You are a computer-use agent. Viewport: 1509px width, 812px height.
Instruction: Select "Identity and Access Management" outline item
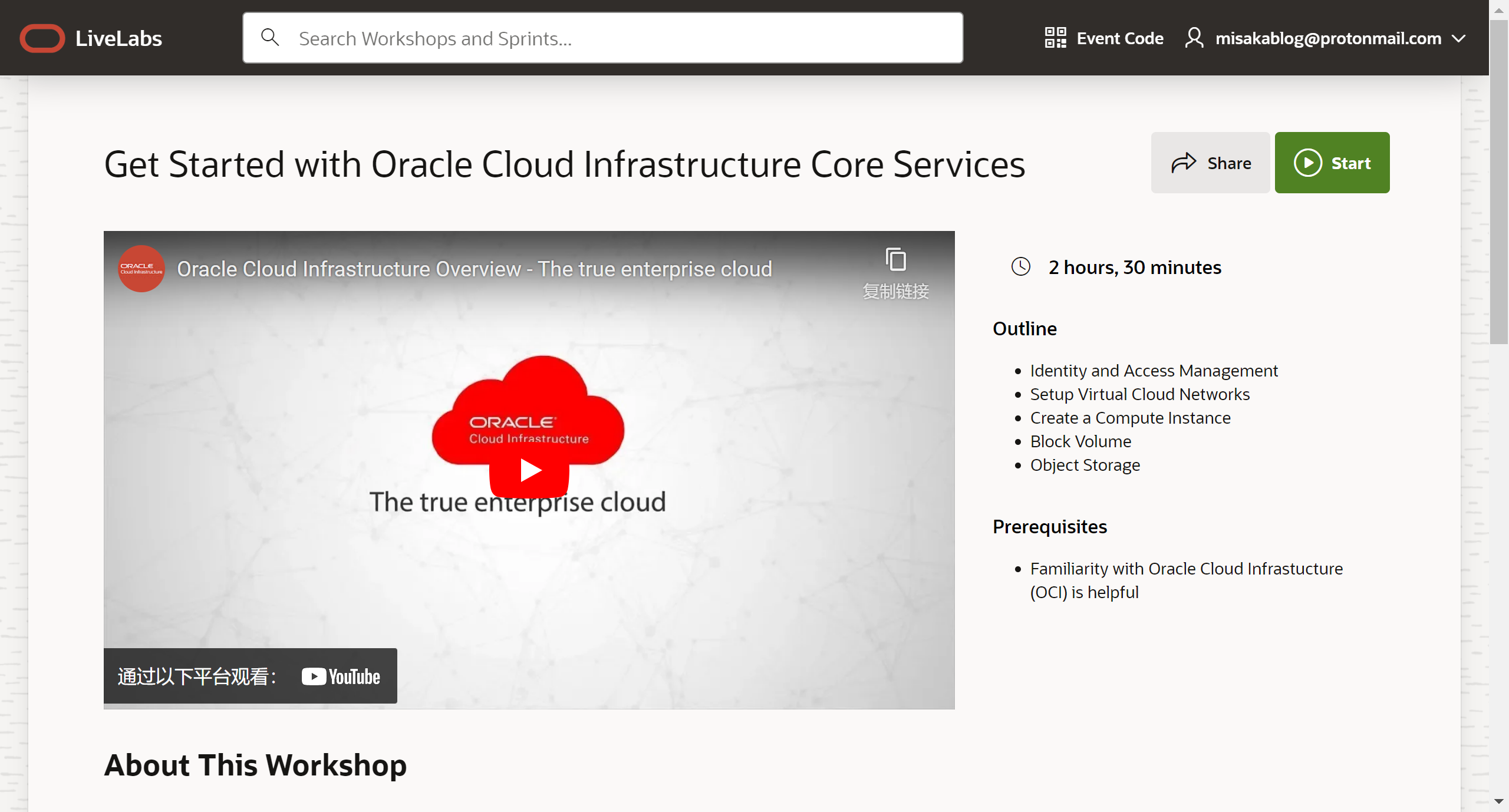1154,371
